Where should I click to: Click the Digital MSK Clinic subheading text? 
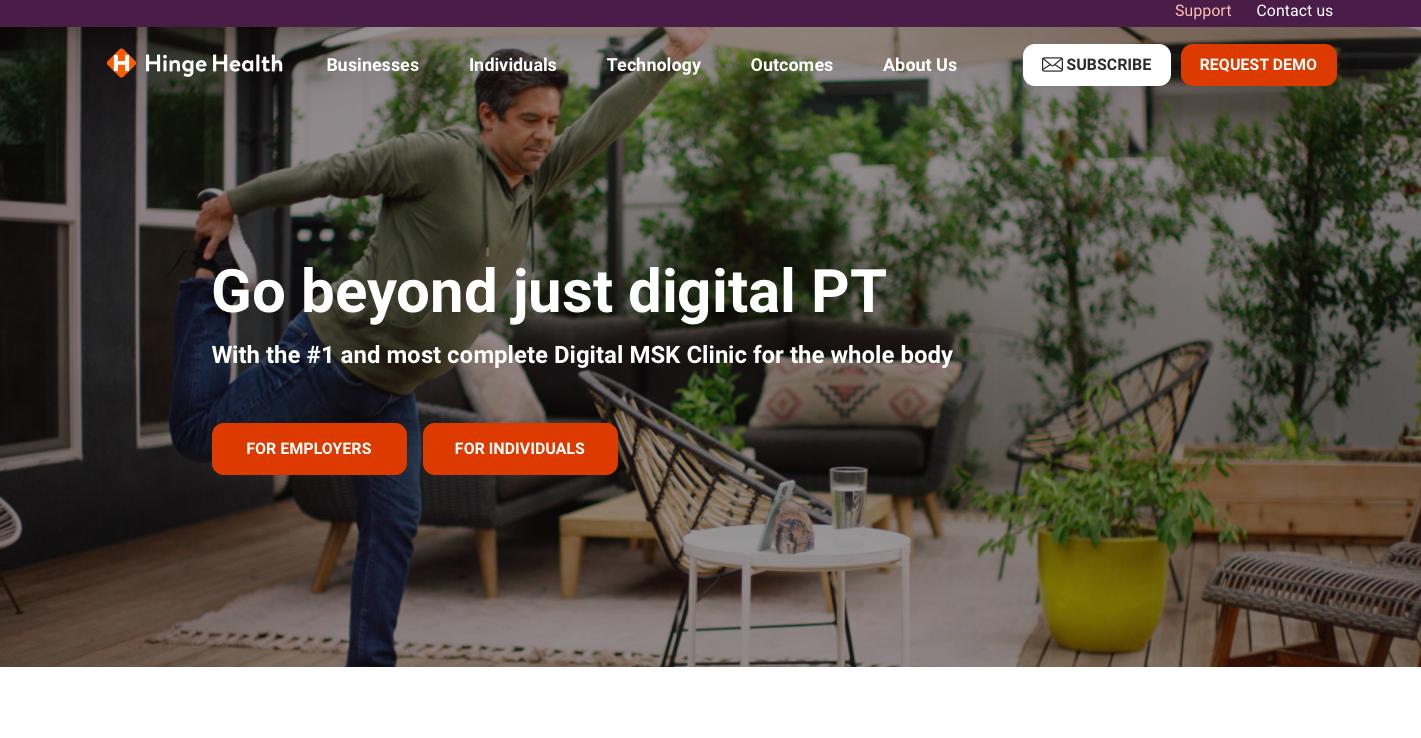[x=582, y=355]
